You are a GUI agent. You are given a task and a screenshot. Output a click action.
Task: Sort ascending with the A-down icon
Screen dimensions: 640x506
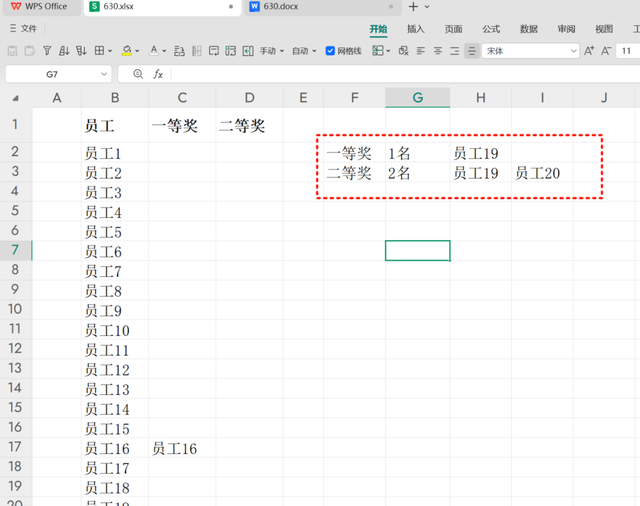tap(64, 51)
